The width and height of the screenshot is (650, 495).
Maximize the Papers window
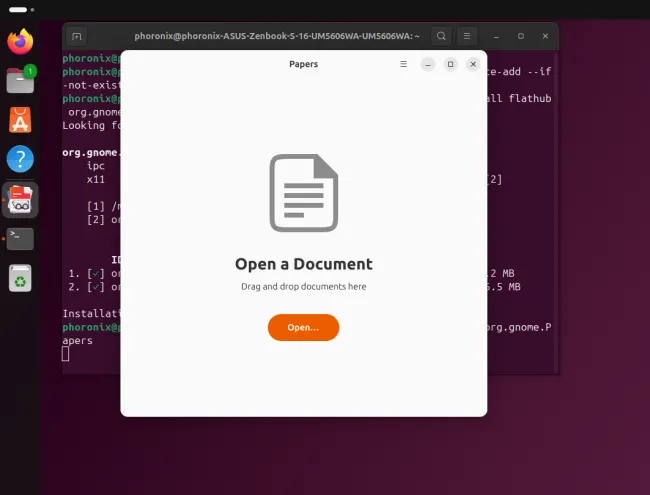[x=450, y=64]
